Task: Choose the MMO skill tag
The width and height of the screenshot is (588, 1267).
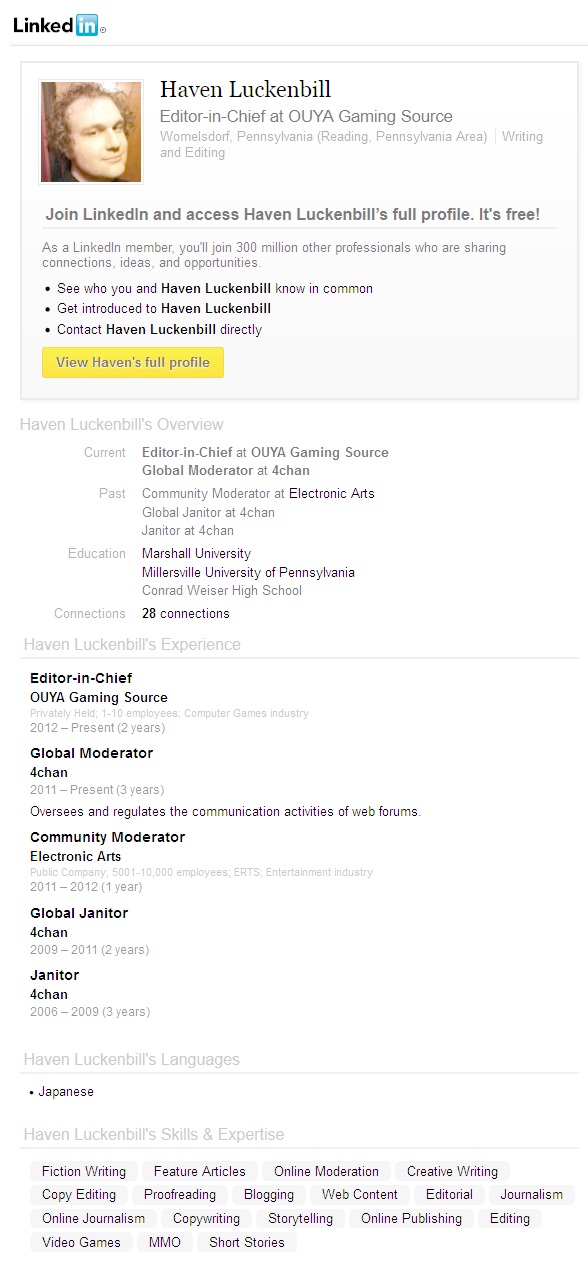Action: tap(165, 1242)
